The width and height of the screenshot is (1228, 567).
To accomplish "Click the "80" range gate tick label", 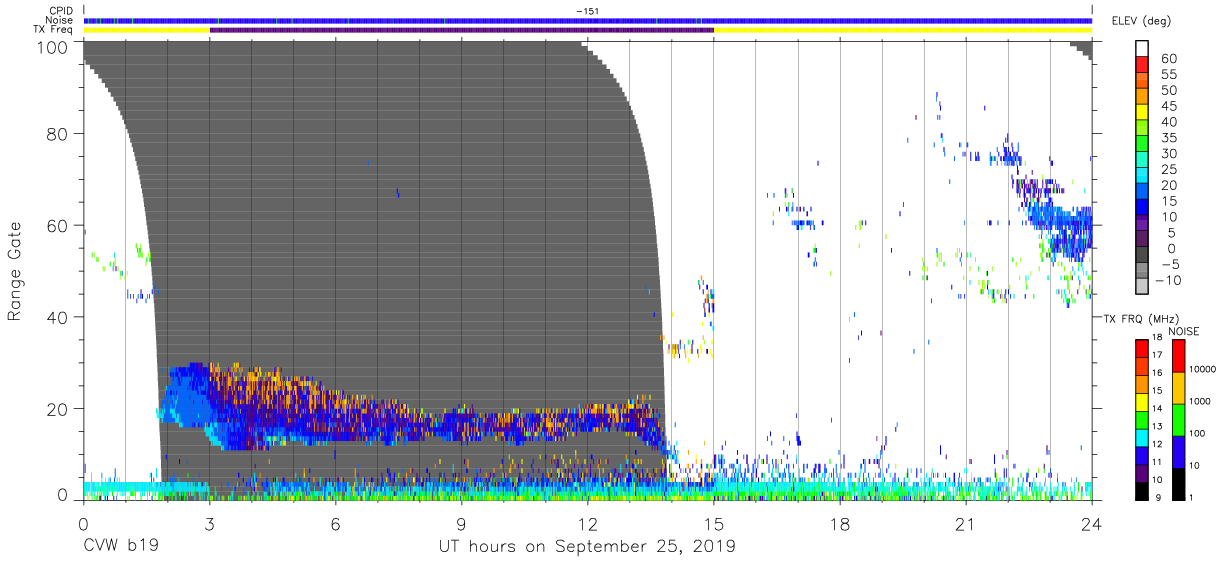I will coord(58,133).
